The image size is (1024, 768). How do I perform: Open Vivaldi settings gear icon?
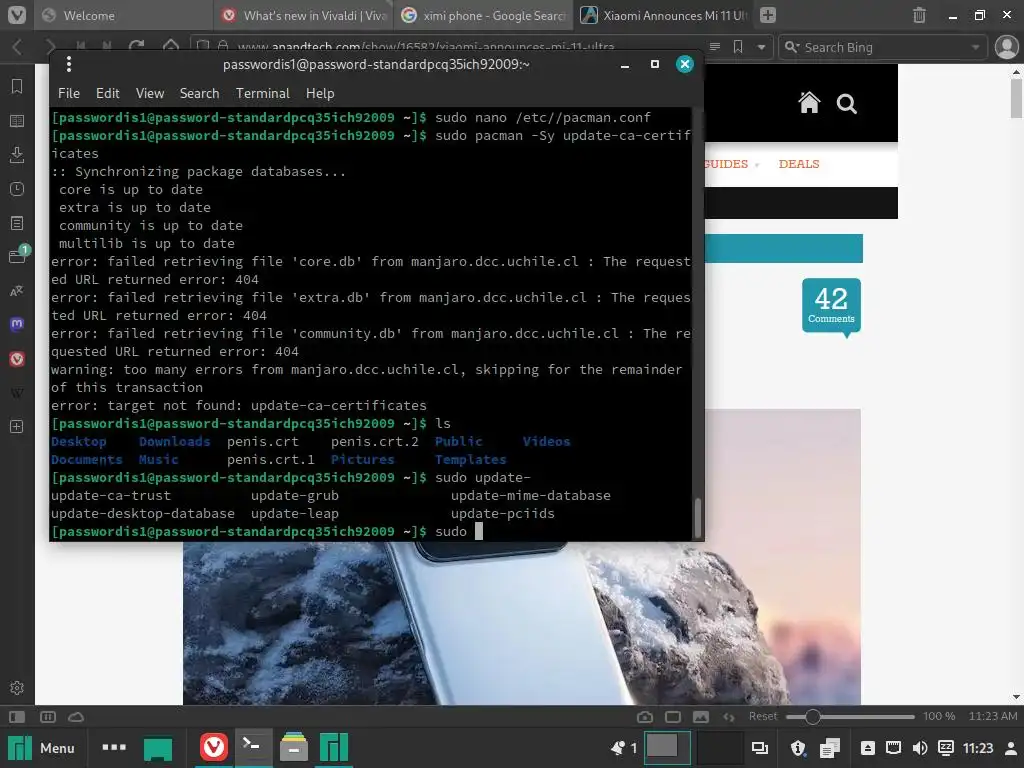click(x=17, y=688)
